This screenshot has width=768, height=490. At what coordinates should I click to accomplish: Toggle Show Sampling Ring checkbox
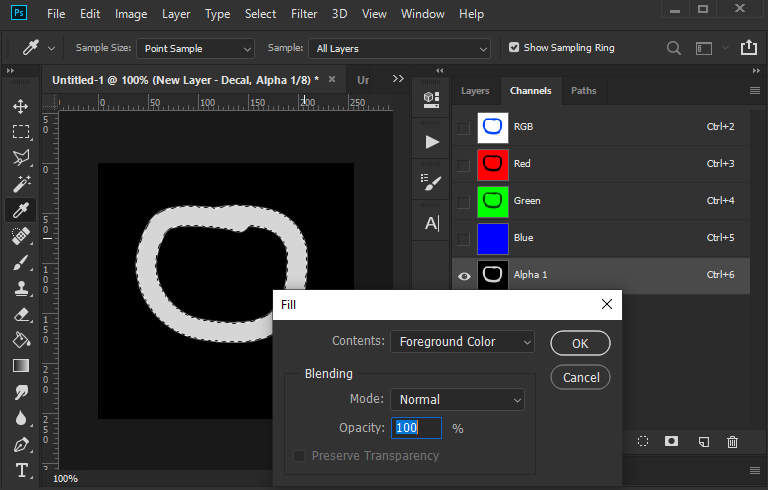click(514, 48)
